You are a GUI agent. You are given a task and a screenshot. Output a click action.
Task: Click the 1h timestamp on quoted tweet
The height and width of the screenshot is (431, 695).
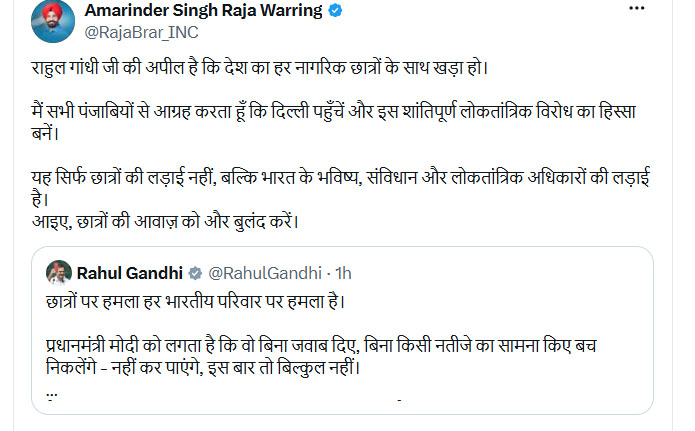click(343, 273)
